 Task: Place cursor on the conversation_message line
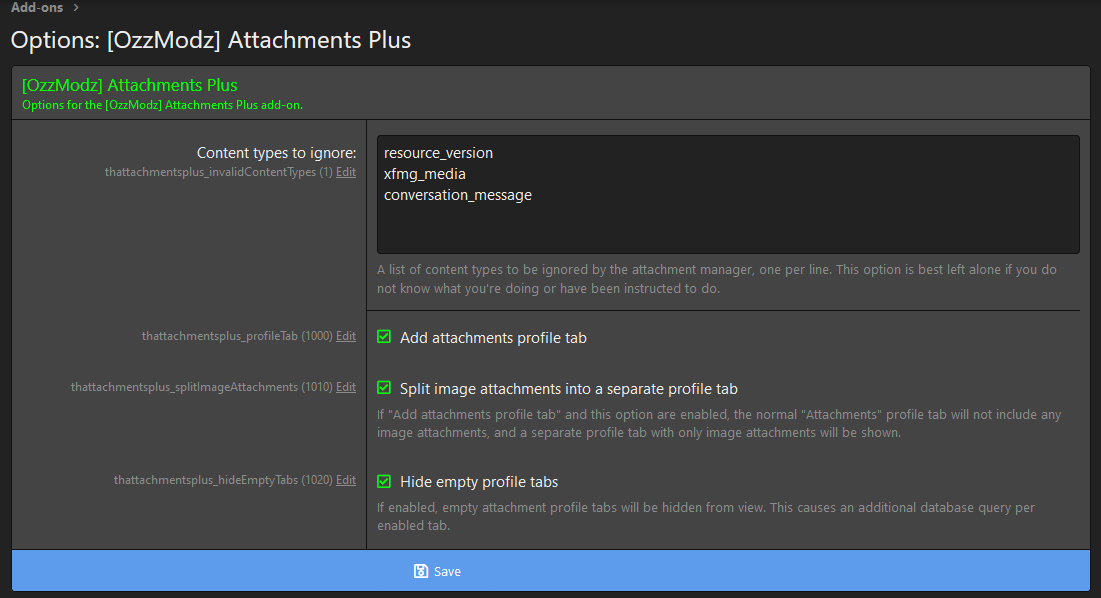(x=457, y=195)
